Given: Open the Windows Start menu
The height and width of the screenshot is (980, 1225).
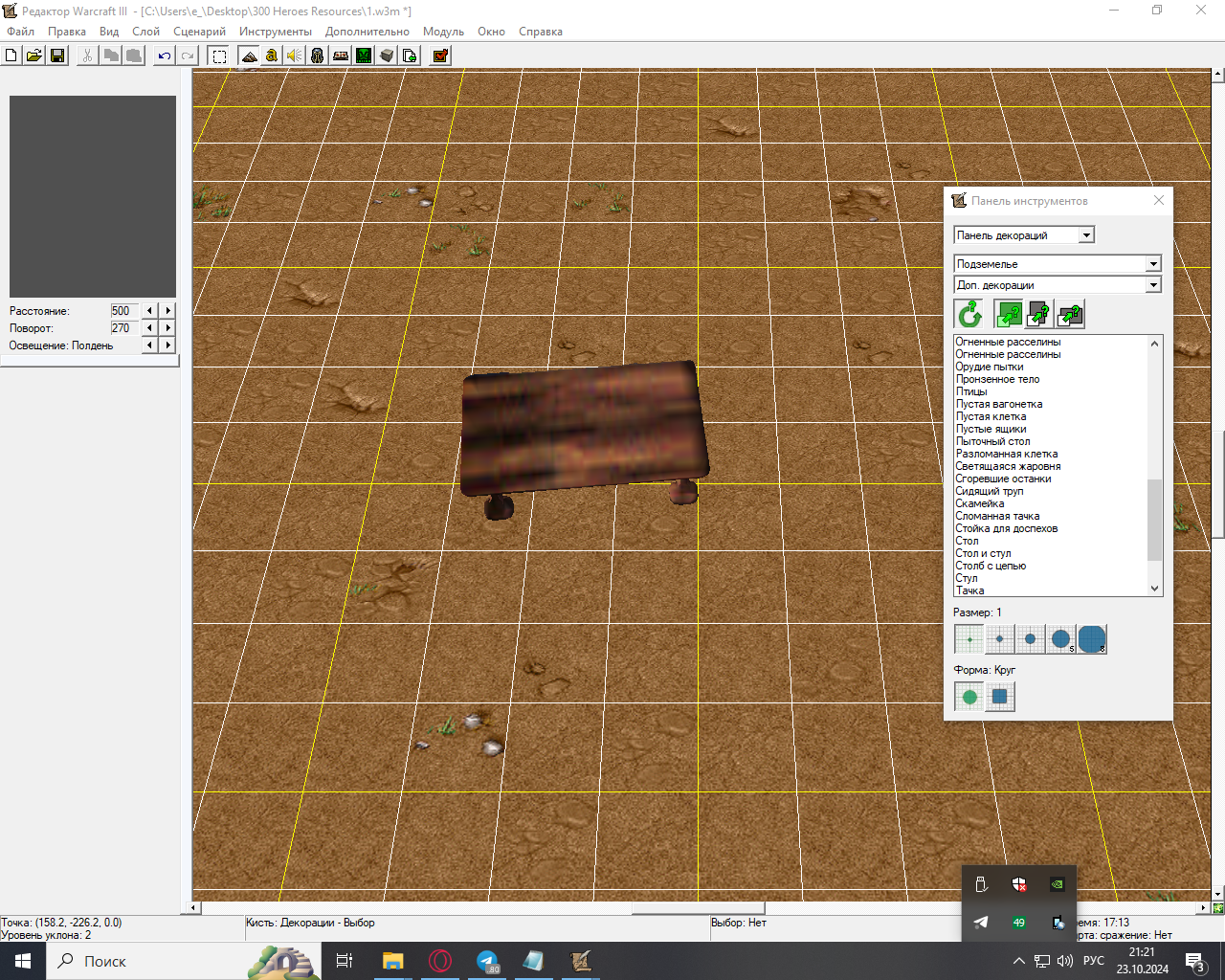Looking at the screenshot, I should pyautogui.click(x=23, y=961).
